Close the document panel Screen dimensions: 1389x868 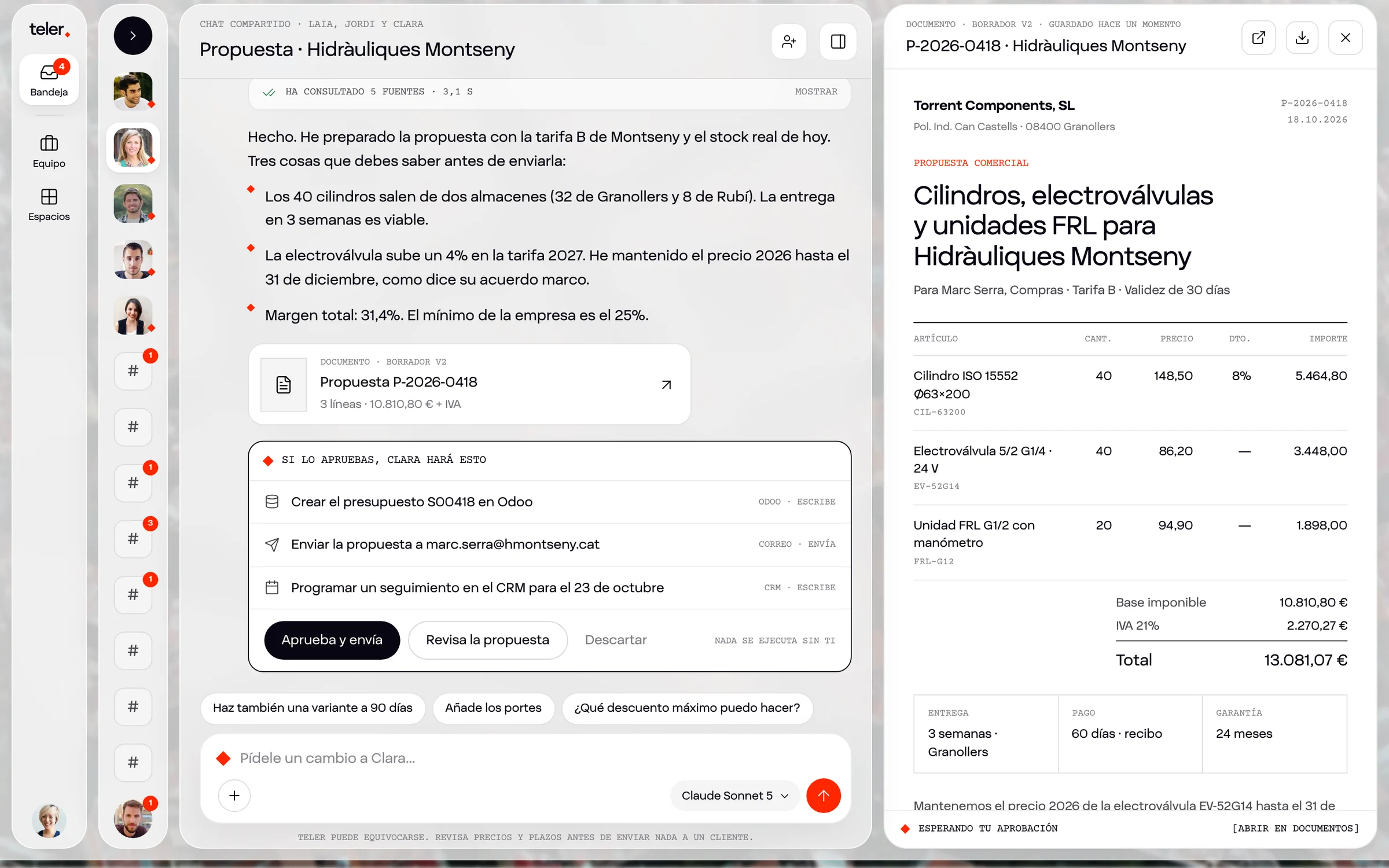[x=1346, y=38]
